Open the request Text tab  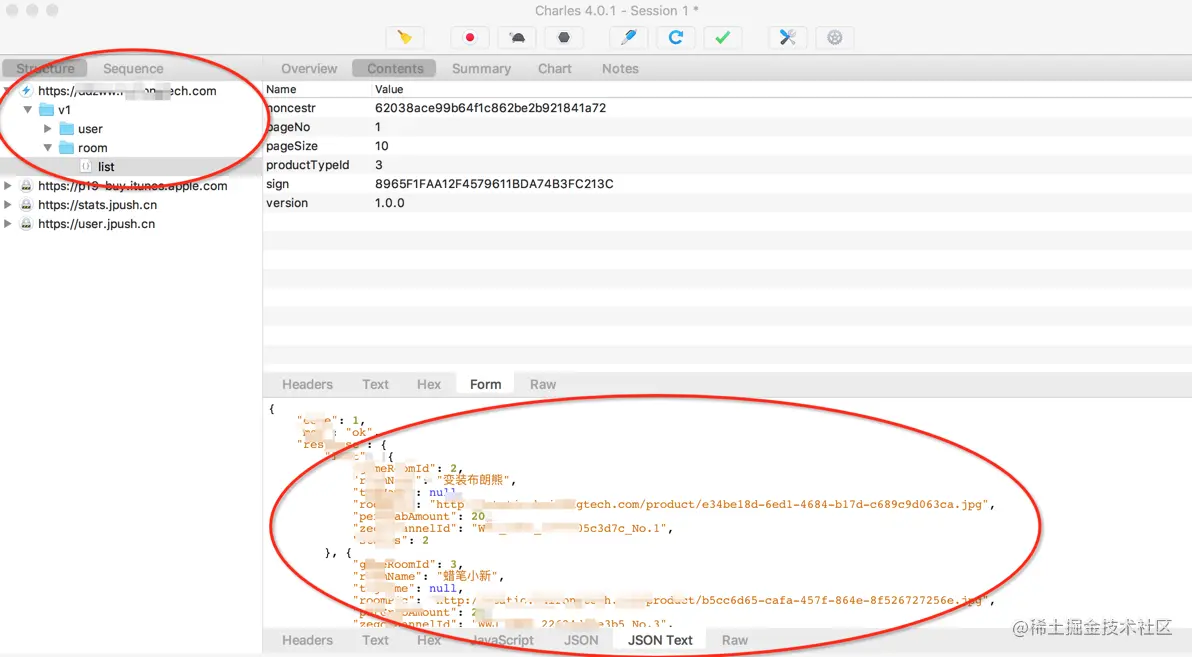click(375, 384)
